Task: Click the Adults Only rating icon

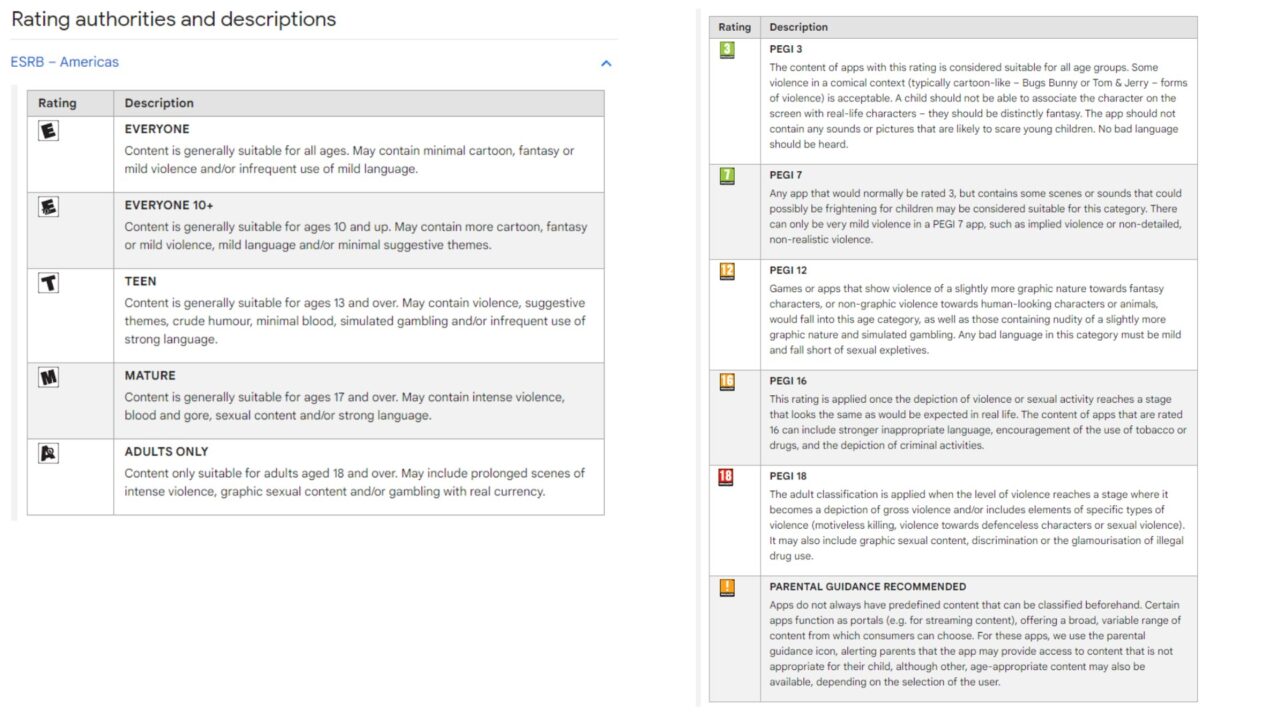Action: pos(48,453)
